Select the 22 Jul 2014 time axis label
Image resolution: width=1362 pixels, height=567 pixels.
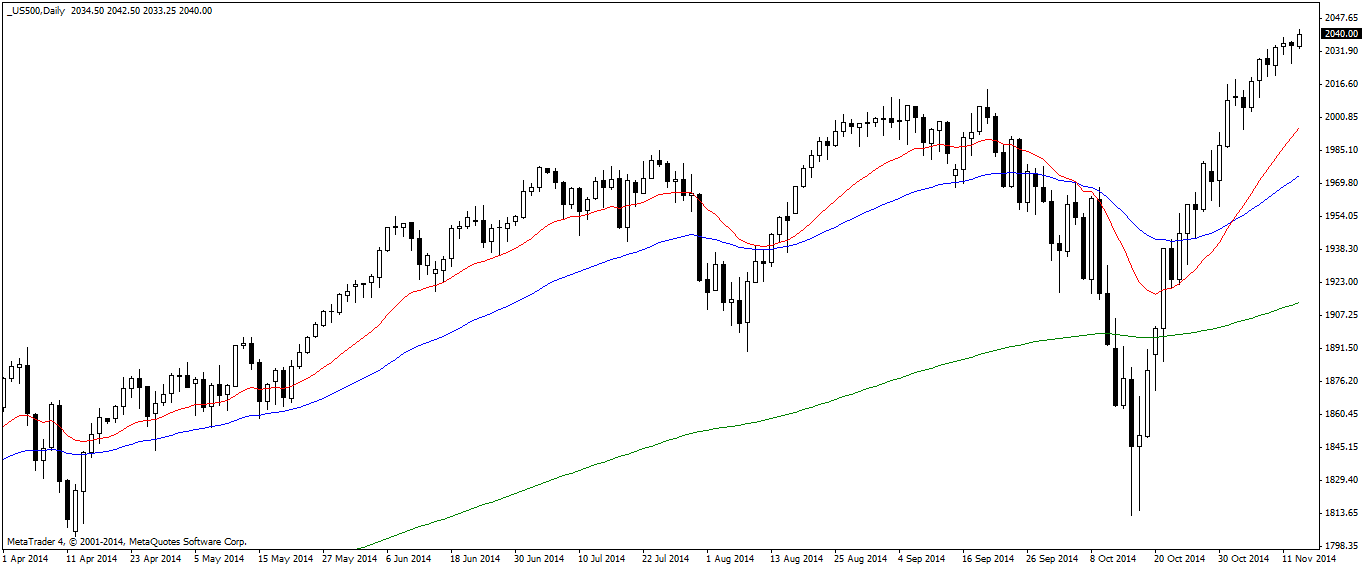tap(666, 559)
